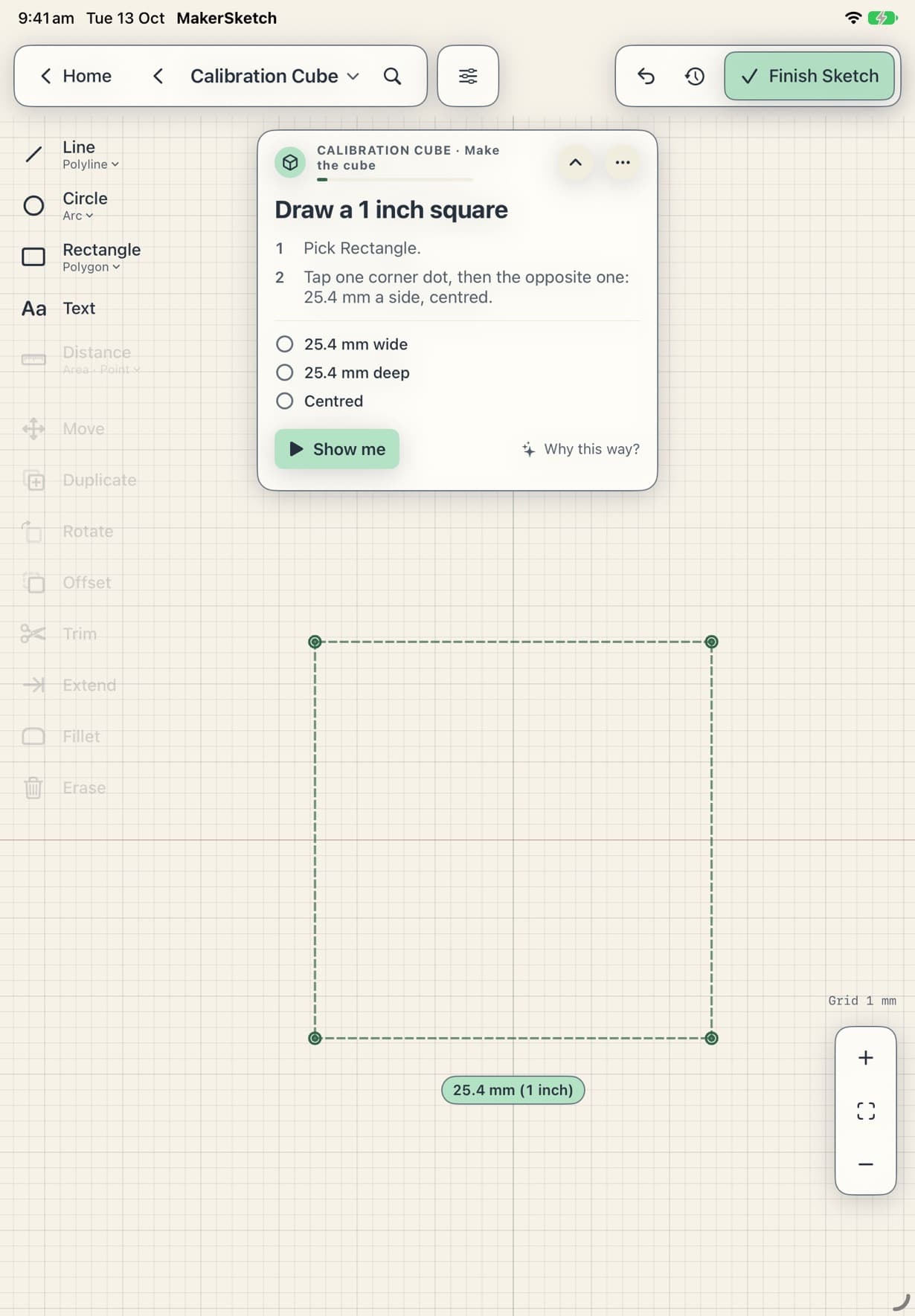Image resolution: width=915 pixels, height=1316 pixels.
Task: Select the Line tool icon
Action: pyautogui.click(x=33, y=154)
